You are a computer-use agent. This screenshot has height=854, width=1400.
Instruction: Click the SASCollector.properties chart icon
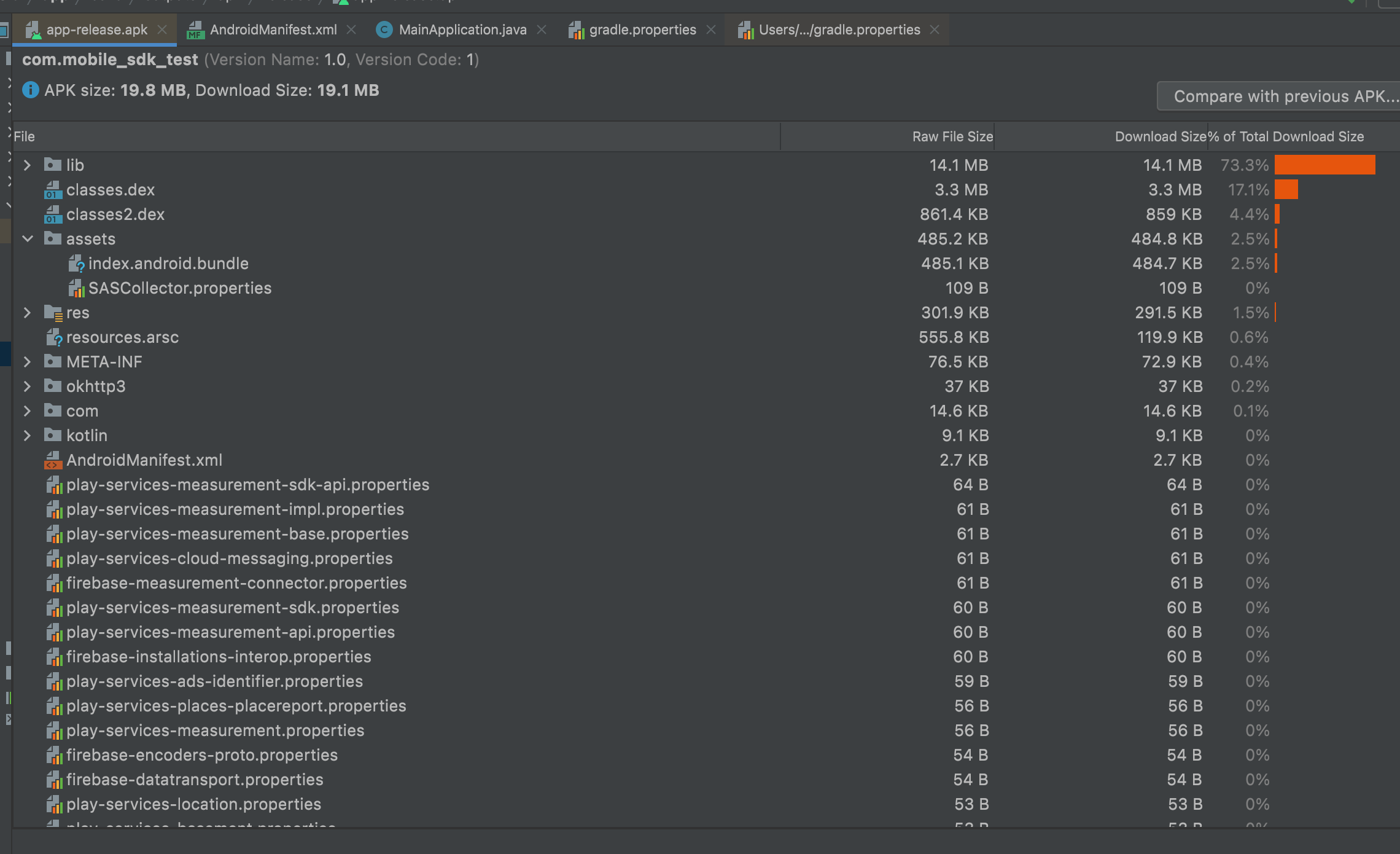click(77, 288)
